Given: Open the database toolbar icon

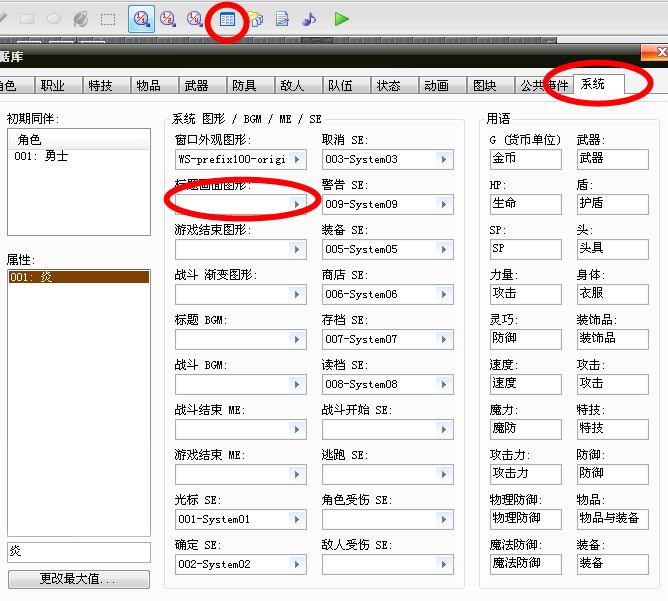Looking at the screenshot, I should [x=227, y=19].
